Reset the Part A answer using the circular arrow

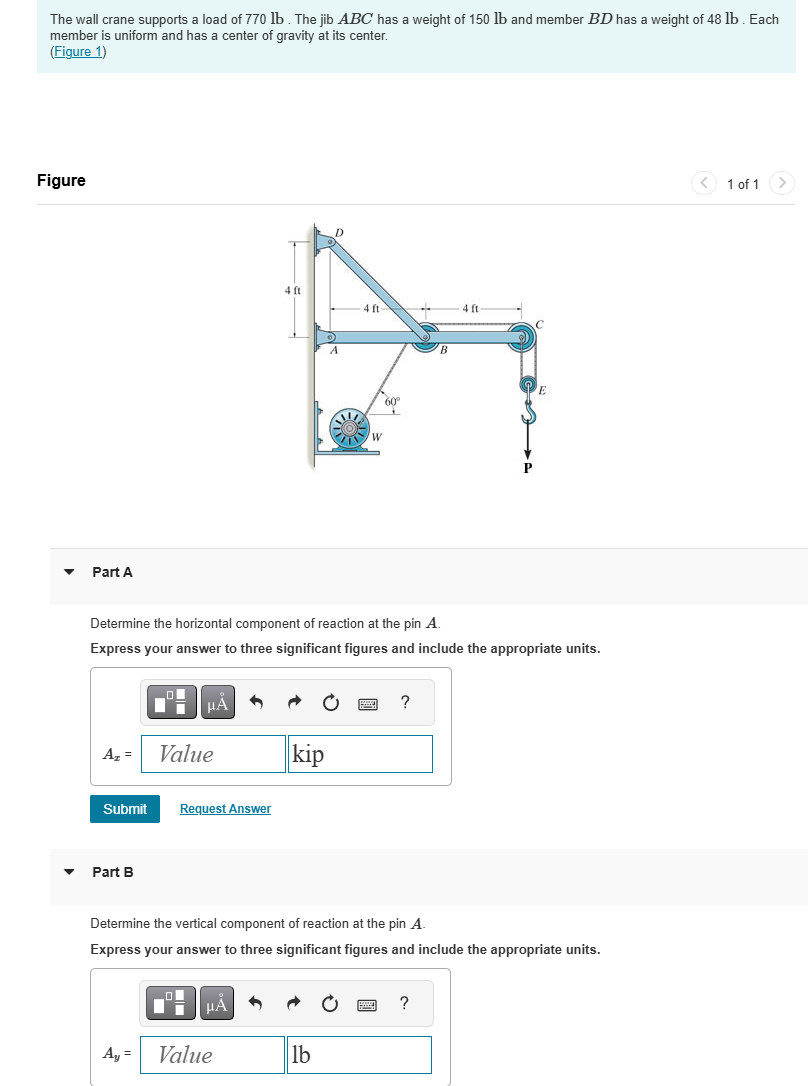(x=330, y=702)
